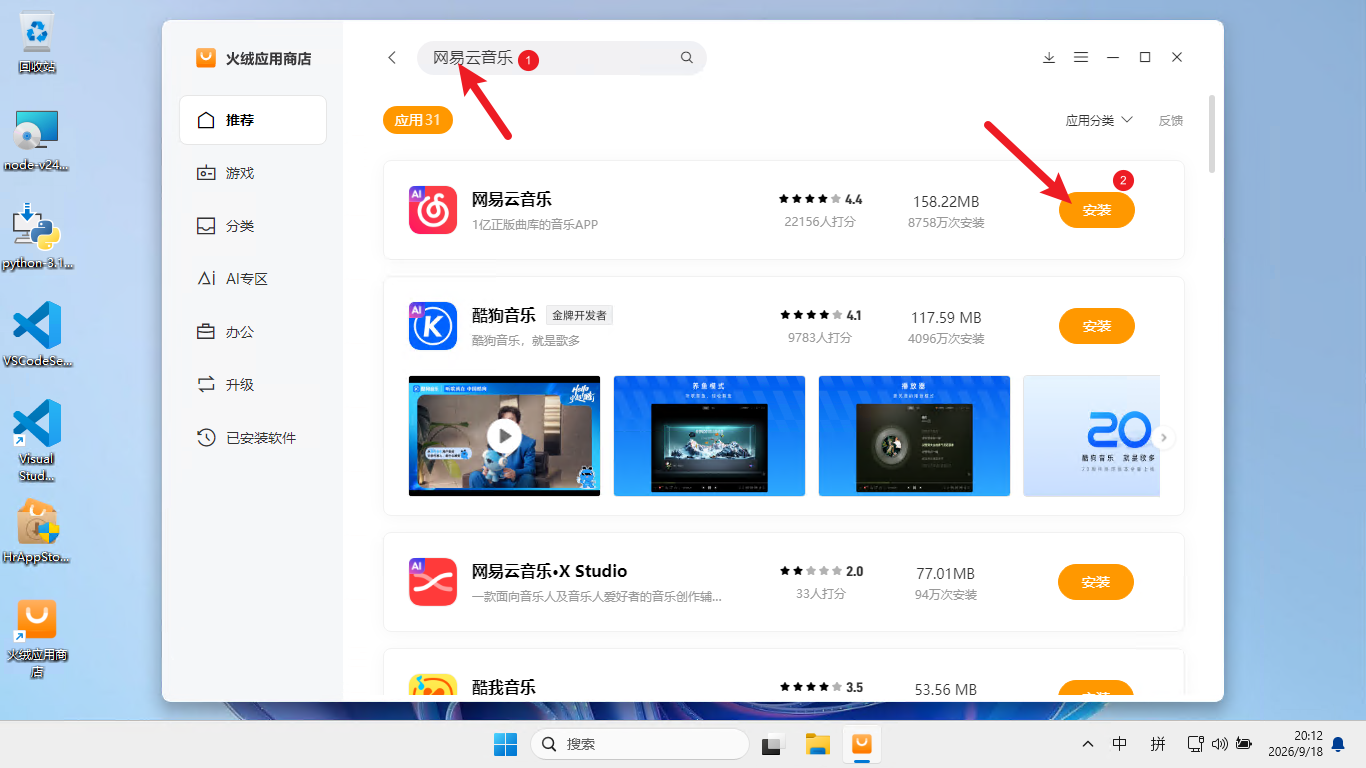Image resolution: width=1366 pixels, height=768 pixels.
Task: Click the results list vertical scrollbar
Action: click(1212, 134)
